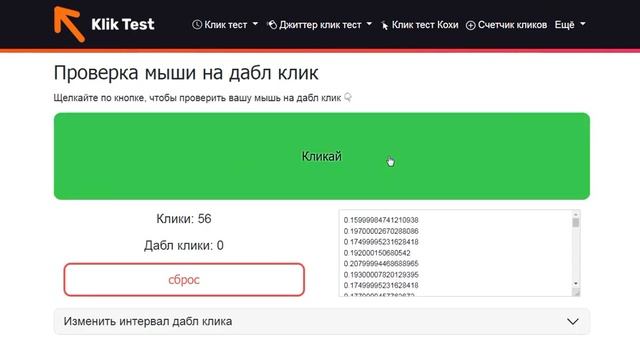The width and height of the screenshot is (640, 360).
Task: Click the log scrollbar down arrow
Action: [x=576, y=283]
